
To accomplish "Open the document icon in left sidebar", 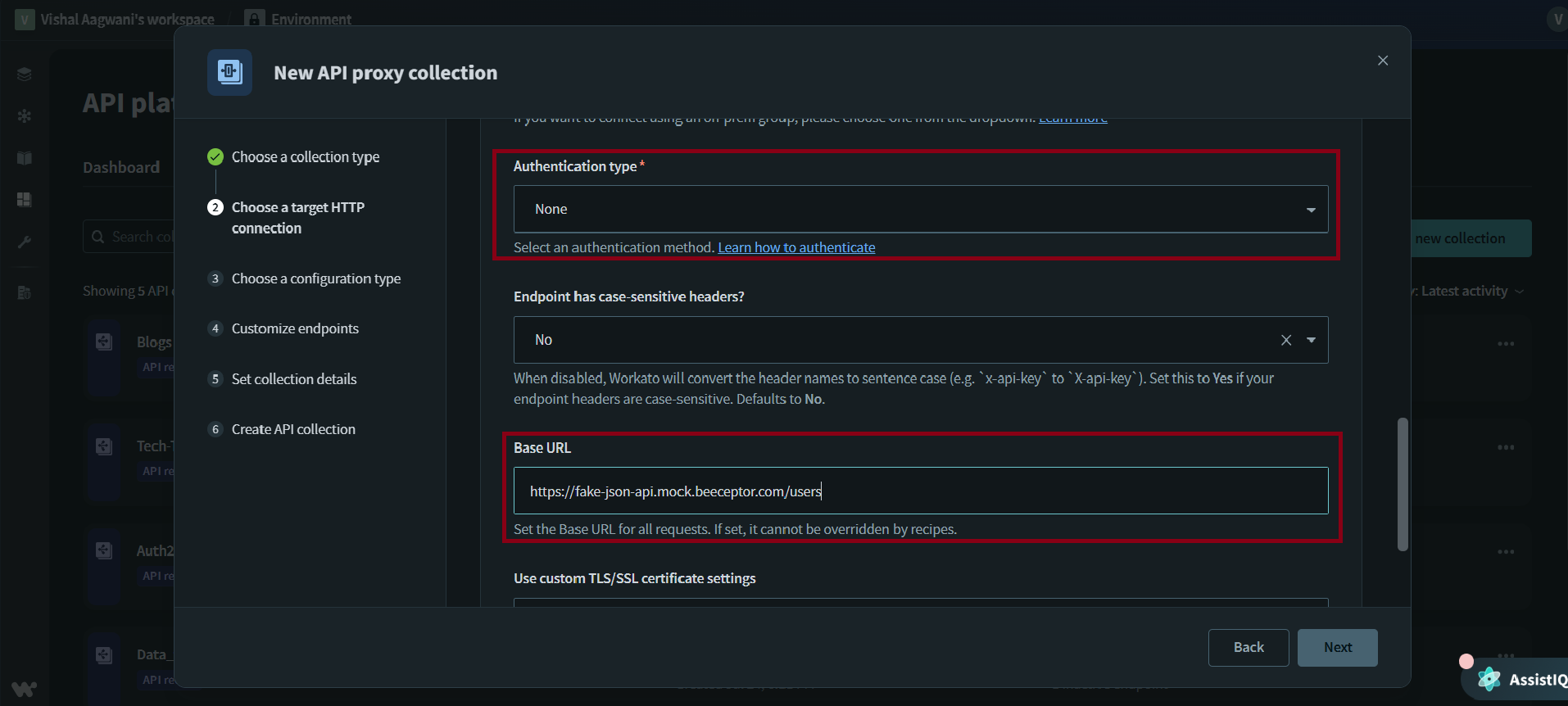I will pos(25,292).
